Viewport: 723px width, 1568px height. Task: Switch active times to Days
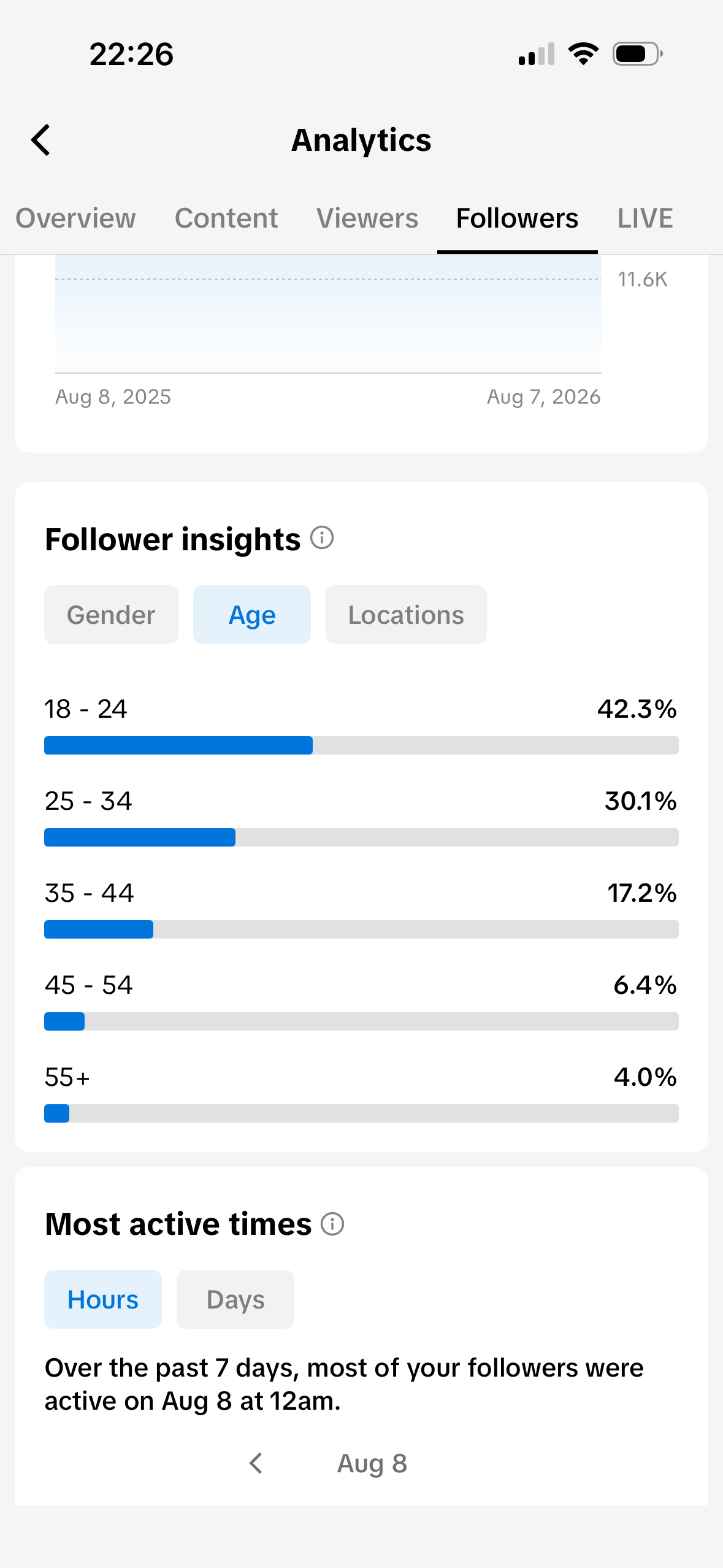pos(235,1299)
